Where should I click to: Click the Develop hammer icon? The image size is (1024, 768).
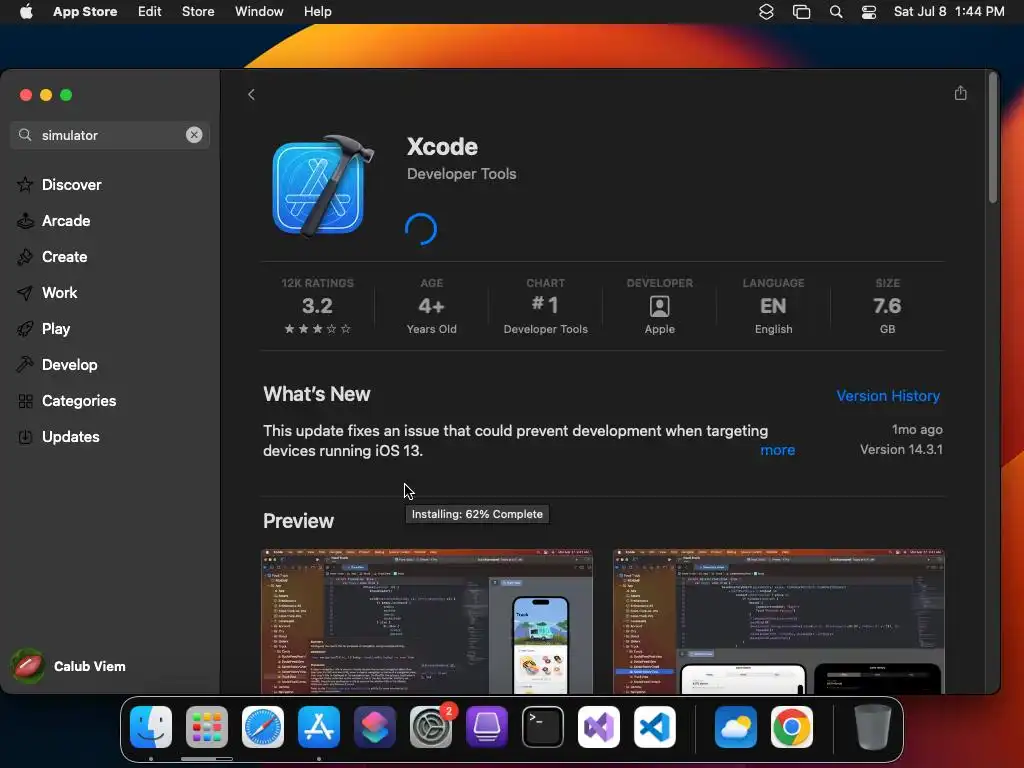pyautogui.click(x=25, y=364)
